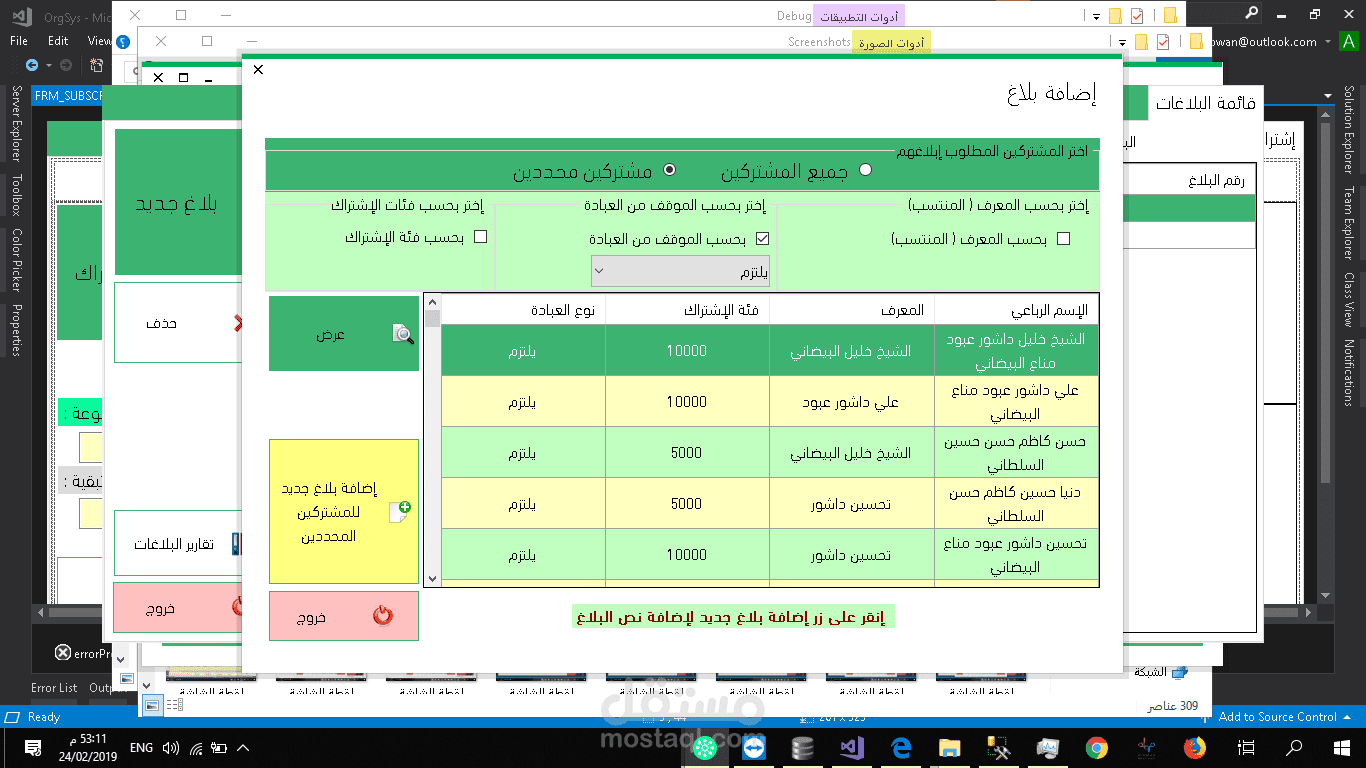The height and width of the screenshot is (768, 1366).
Task: Click the حذف button in background window
Action: point(178,323)
